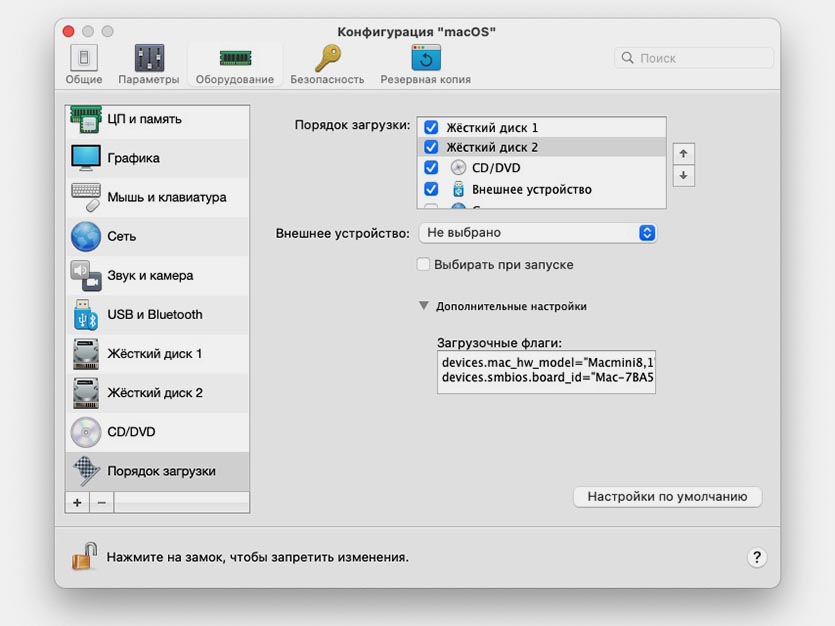835x626 pixels.
Task: Switch to the Резервная копия tab
Action: pyautogui.click(x=425, y=64)
